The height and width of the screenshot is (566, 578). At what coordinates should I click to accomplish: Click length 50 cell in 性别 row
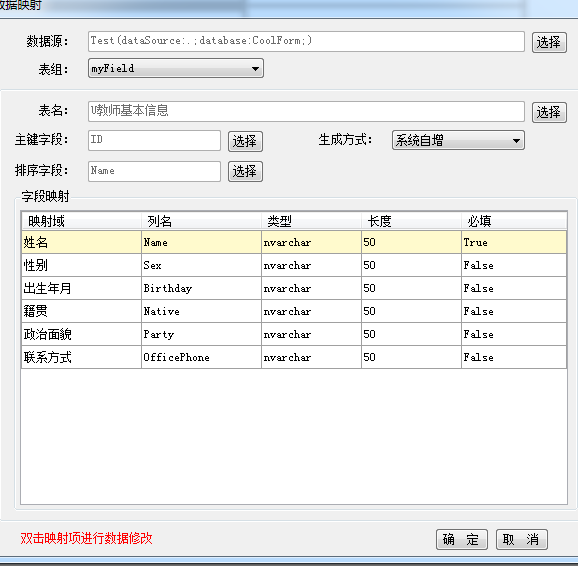pos(411,265)
